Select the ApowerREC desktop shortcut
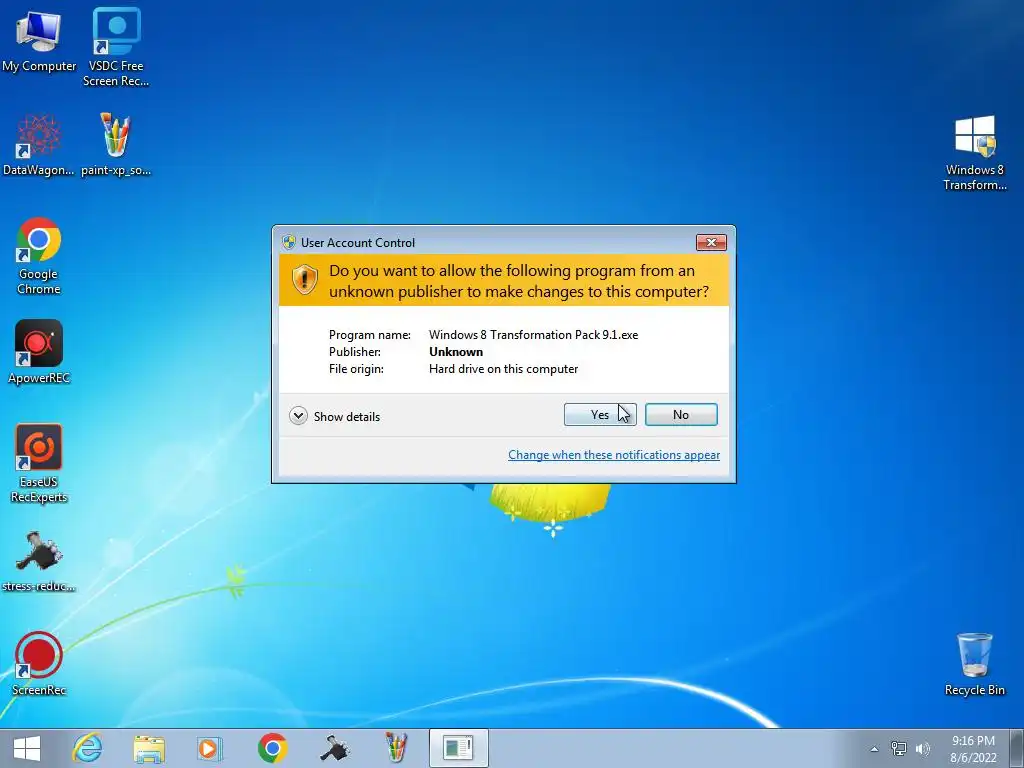 click(39, 352)
